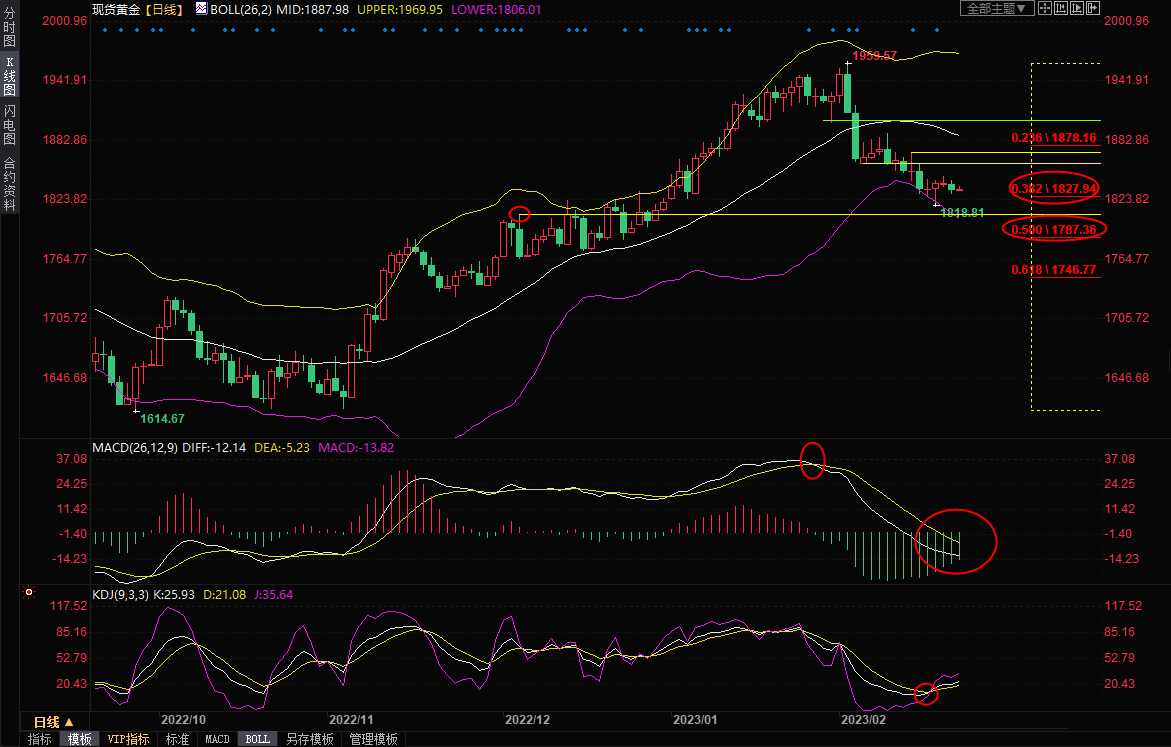Image resolution: width=1171 pixels, height=747 pixels.
Task: Select the 标准 template
Action: pos(177,739)
